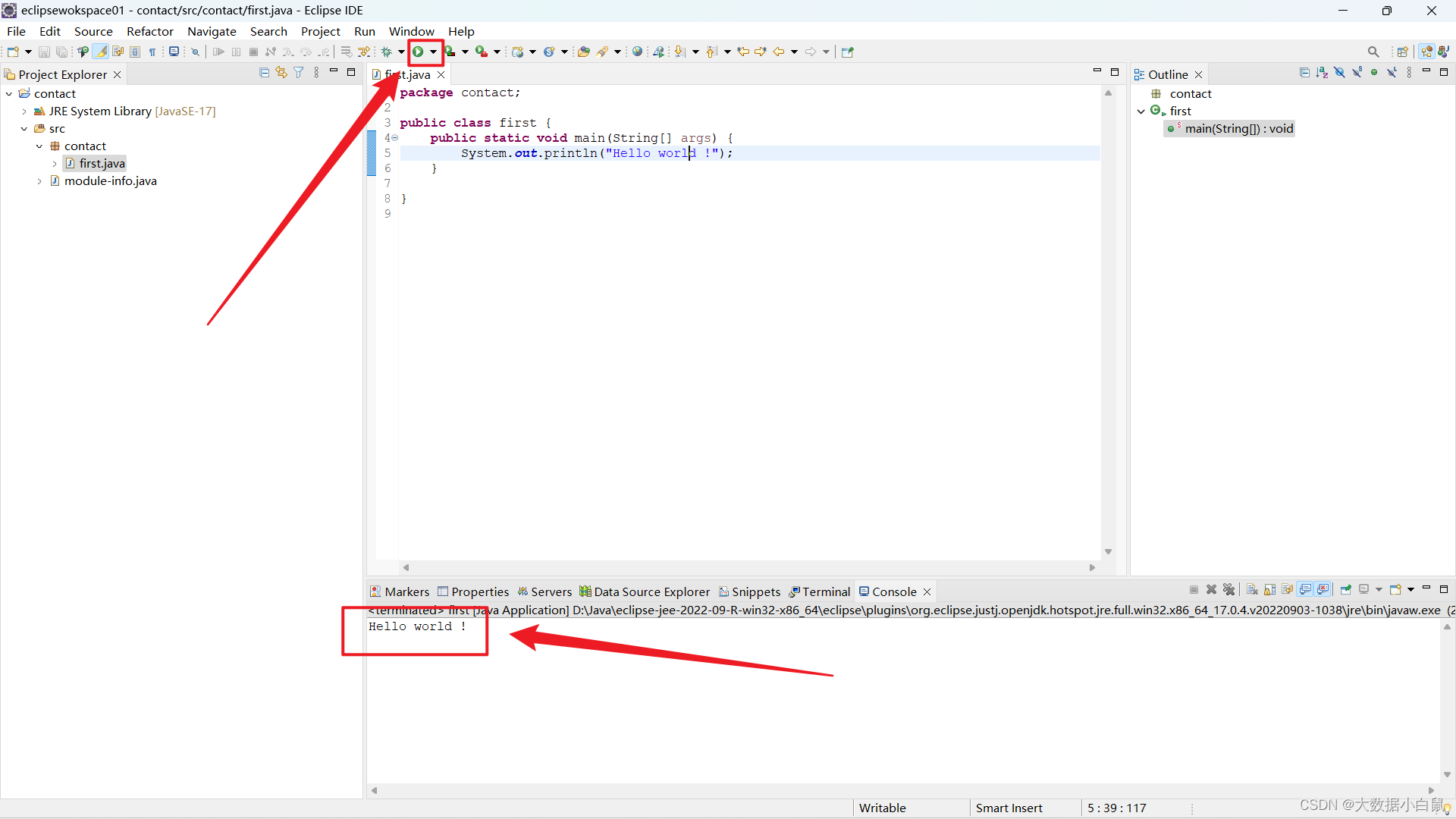Viewport: 1456px width, 819px height.
Task: Click Collapse All in Project Explorer
Action: pyautogui.click(x=264, y=73)
